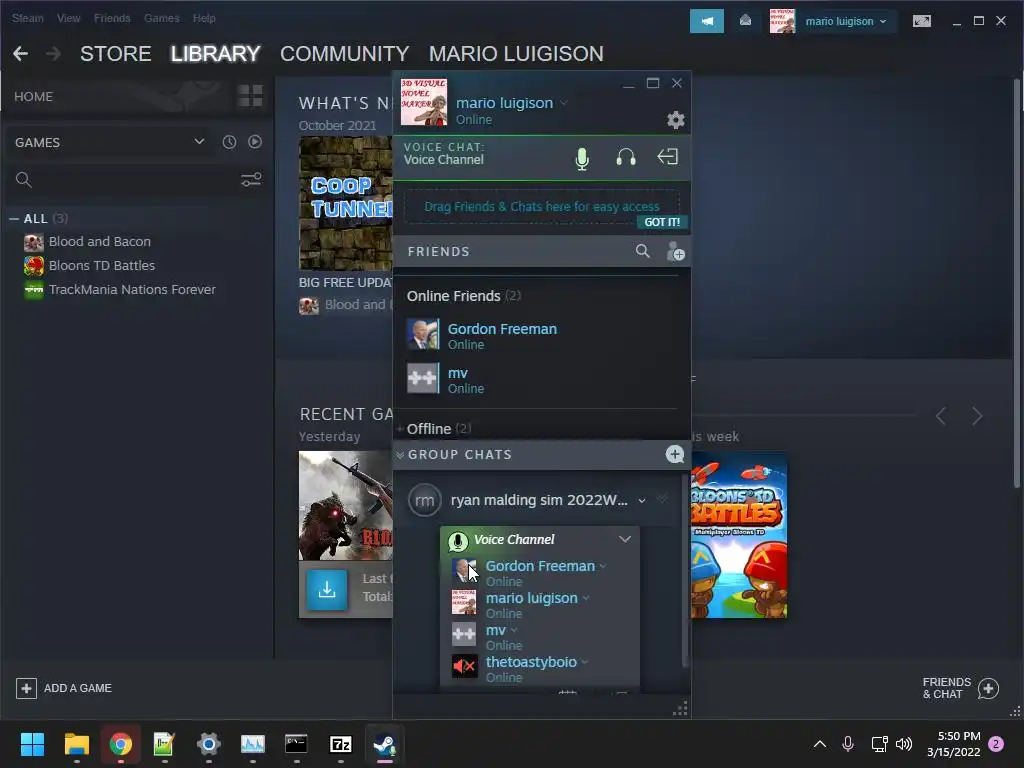Show previous recent games with left arrow
This screenshot has height=768, width=1024.
click(x=941, y=416)
